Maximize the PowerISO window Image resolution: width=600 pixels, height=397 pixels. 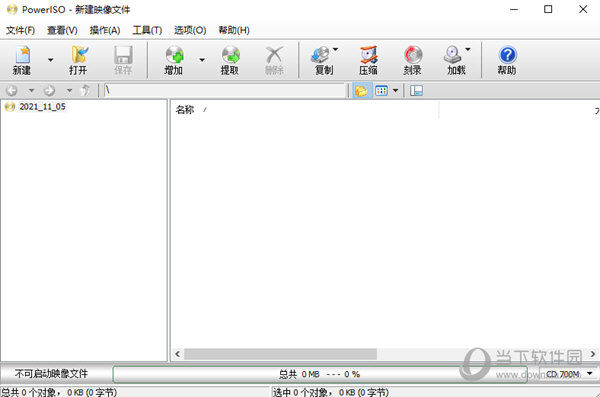(548, 9)
